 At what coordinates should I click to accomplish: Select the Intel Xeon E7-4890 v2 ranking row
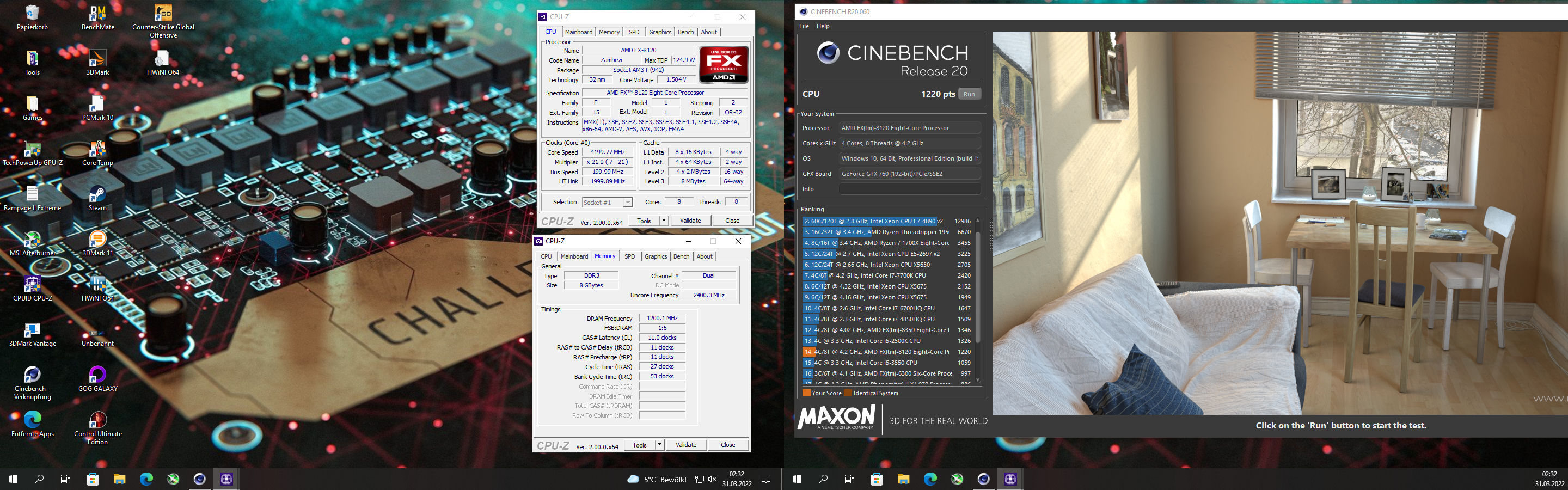tap(887, 221)
